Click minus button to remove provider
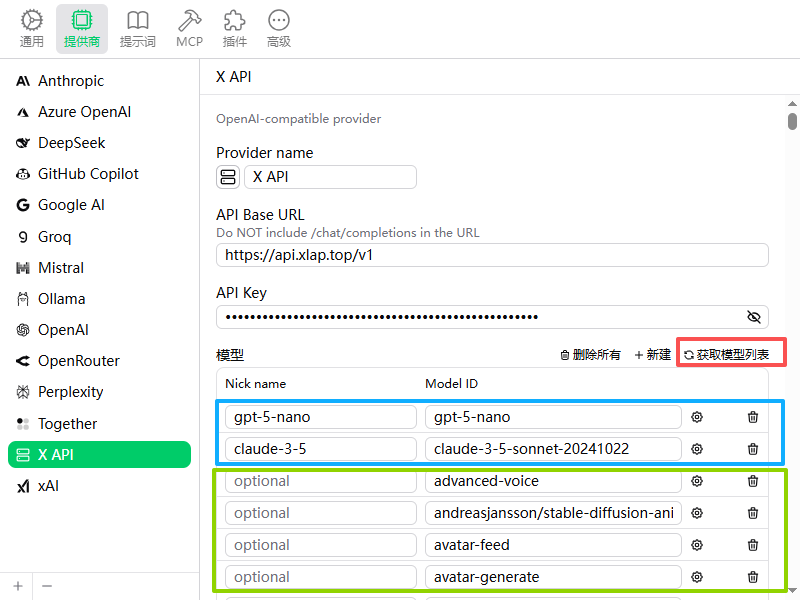 click(x=47, y=586)
